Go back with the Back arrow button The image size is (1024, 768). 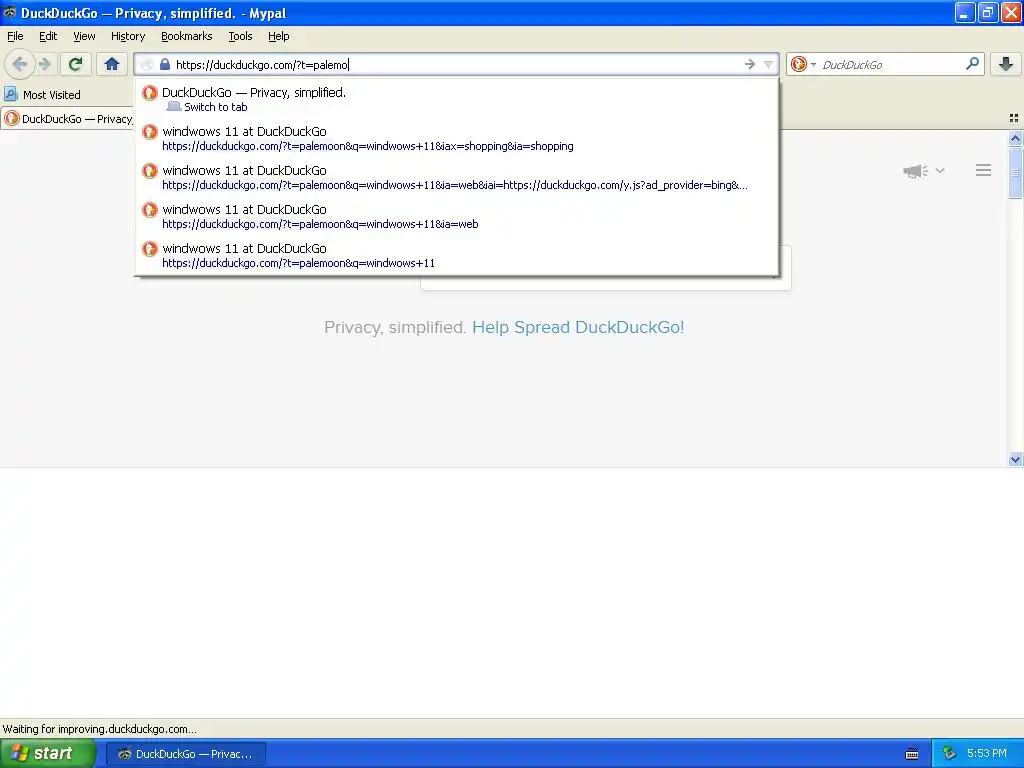point(20,64)
